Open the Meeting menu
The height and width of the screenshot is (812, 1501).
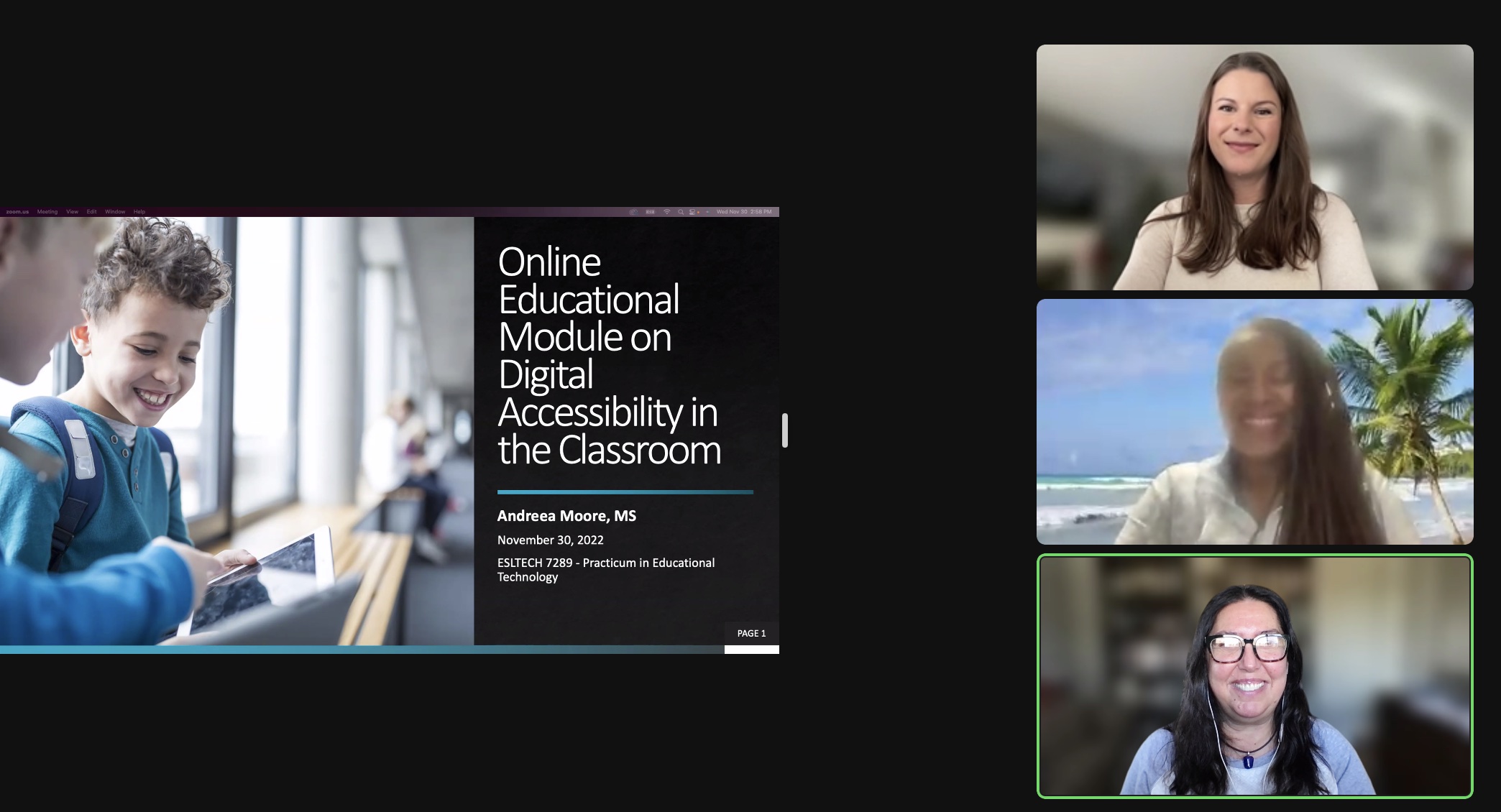coord(47,212)
